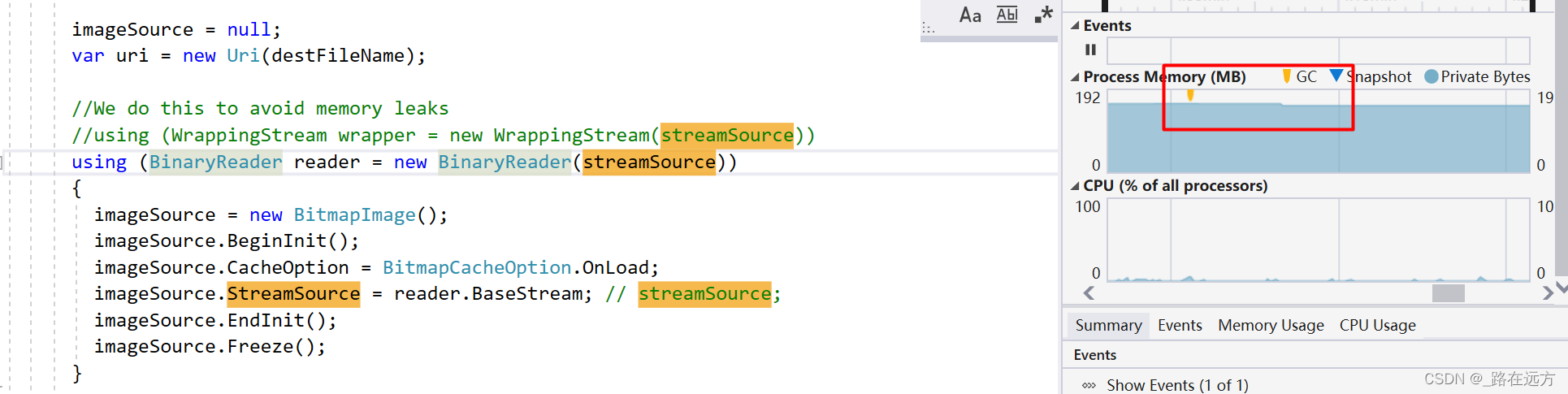Screen dimensions: 1568x394
Task: Click the 'imageSource.EndInit();' line
Action: click(x=215, y=321)
